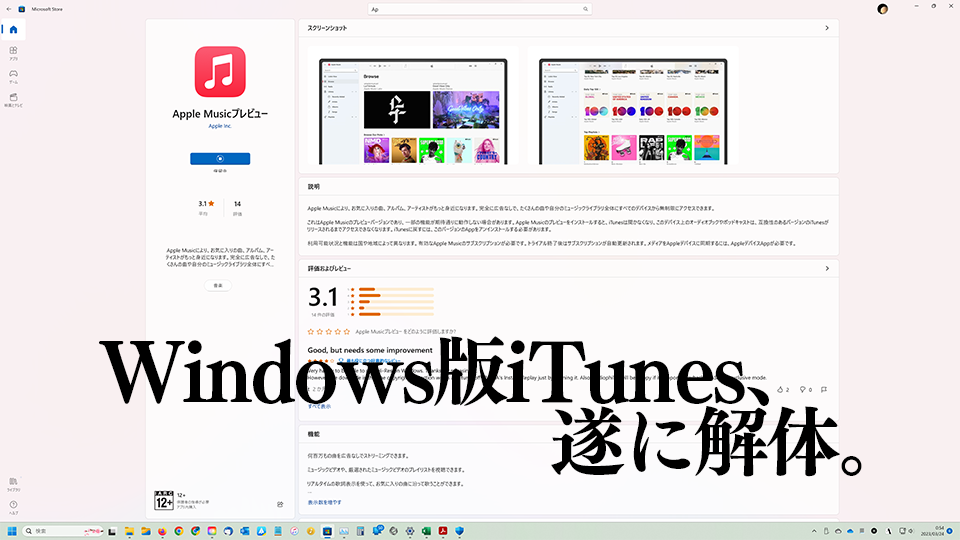The height and width of the screenshot is (540, 960).
Task: Open the first screenshot showing Browse
Action: [x=413, y=111]
